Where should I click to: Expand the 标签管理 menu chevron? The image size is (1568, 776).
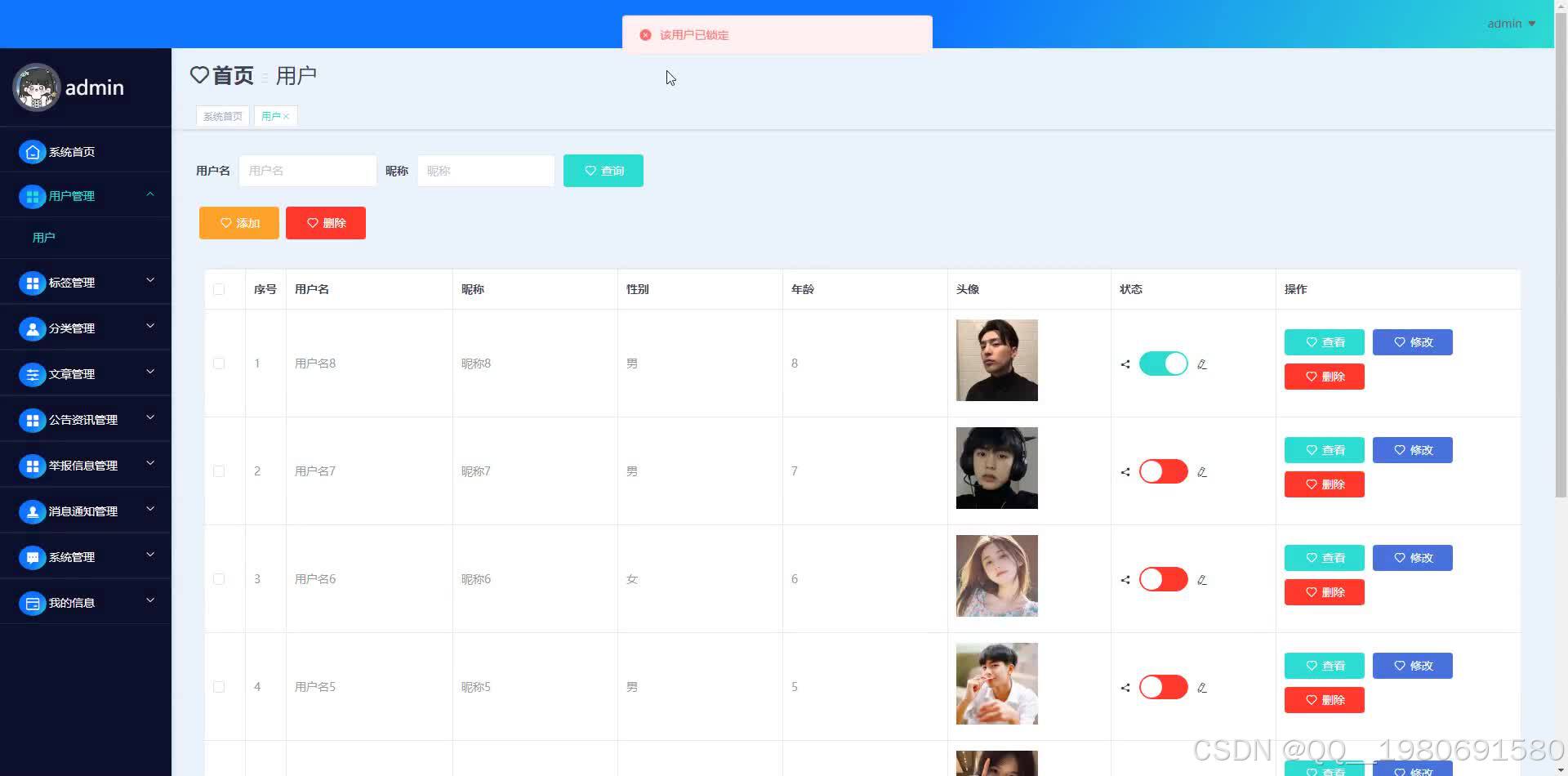[150, 280]
